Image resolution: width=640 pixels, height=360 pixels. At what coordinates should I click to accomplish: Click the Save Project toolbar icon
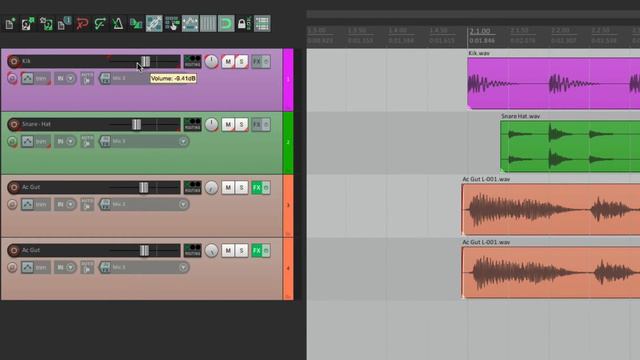pos(46,24)
